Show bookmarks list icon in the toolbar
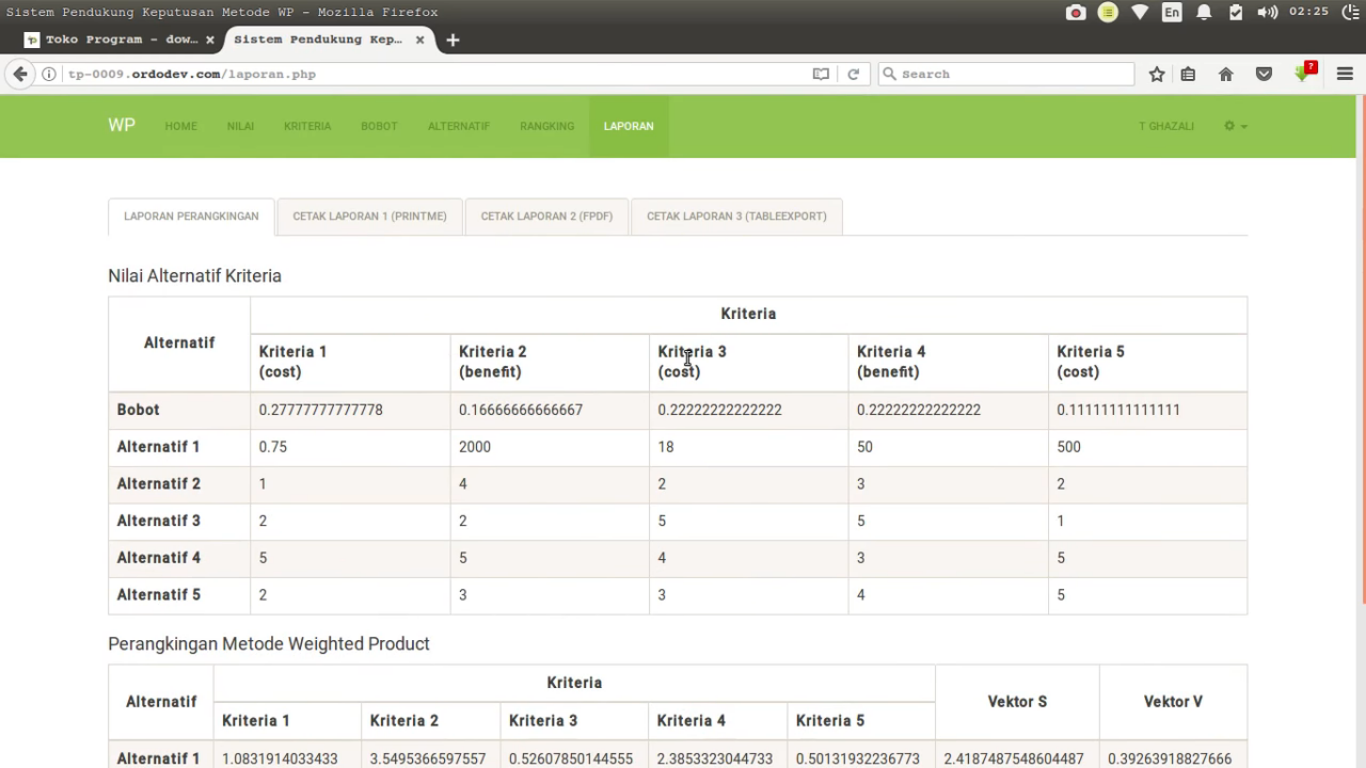 [1188, 74]
